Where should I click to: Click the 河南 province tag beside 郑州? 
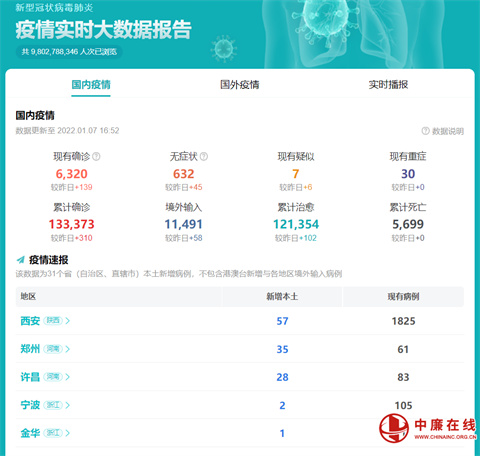[x=53, y=349]
